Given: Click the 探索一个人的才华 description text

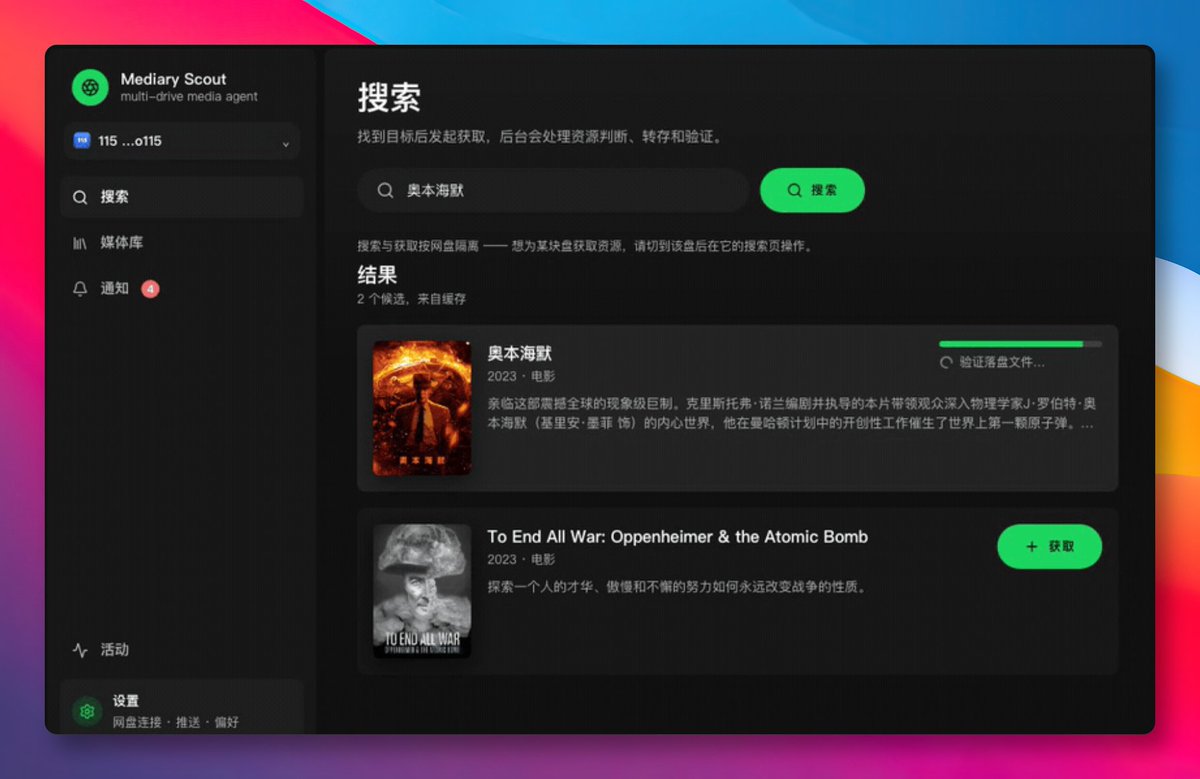Looking at the screenshot, I should [x=676, y=587].
